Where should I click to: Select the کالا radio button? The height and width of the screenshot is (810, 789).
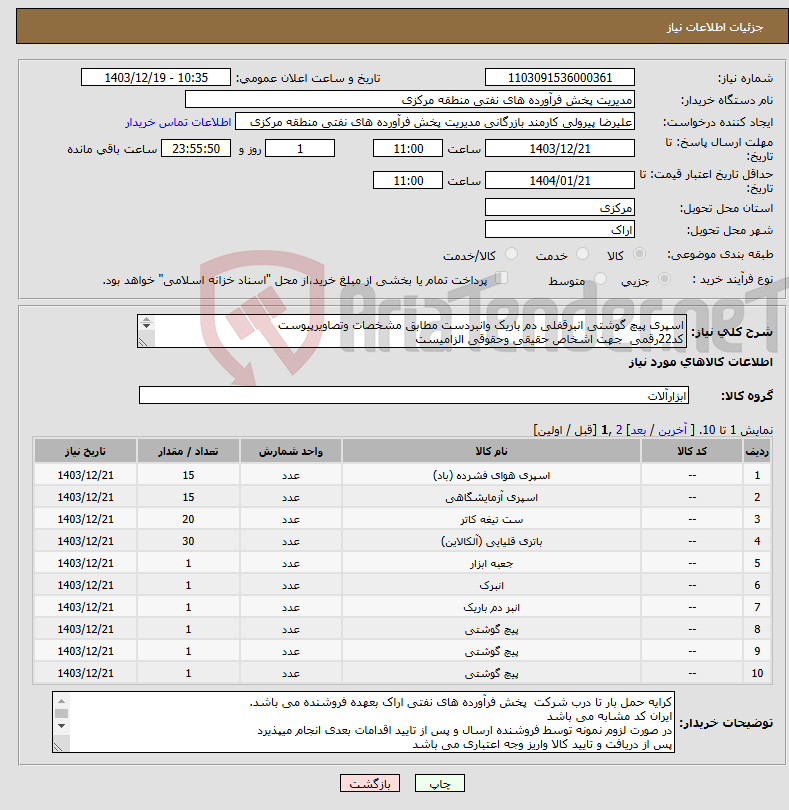coord(639,254)
